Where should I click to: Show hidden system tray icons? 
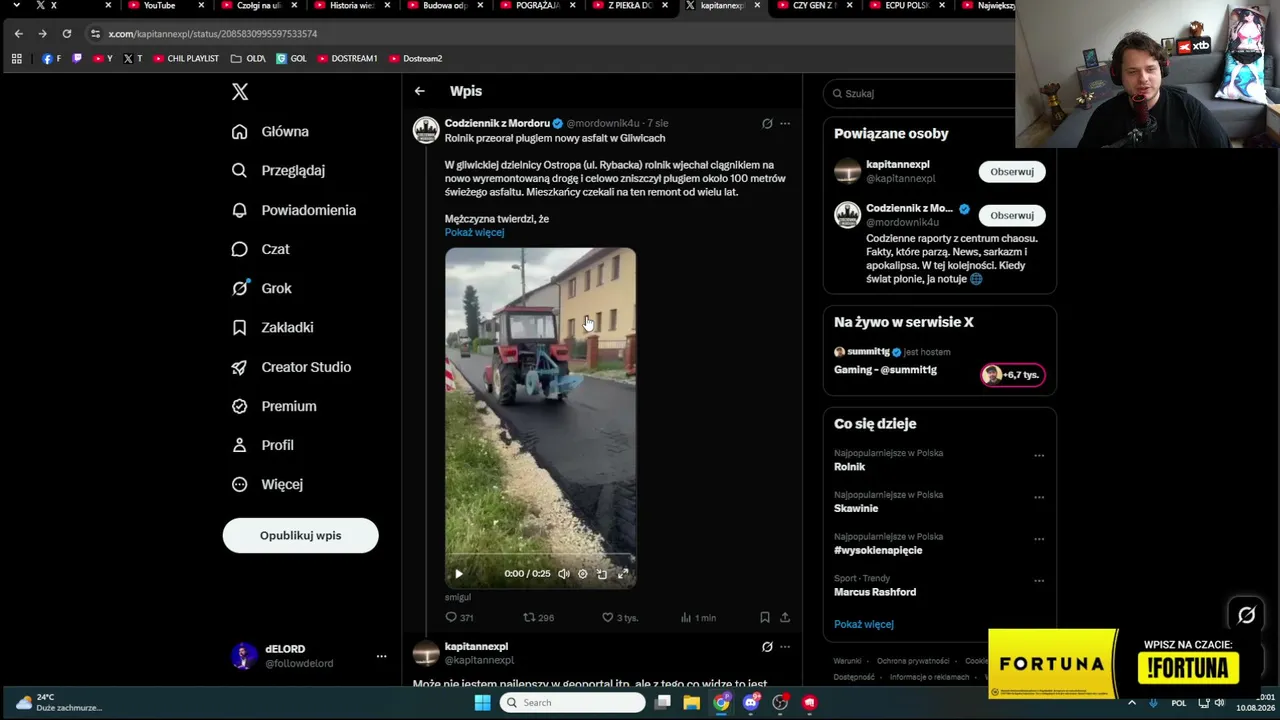(1132, 703)
